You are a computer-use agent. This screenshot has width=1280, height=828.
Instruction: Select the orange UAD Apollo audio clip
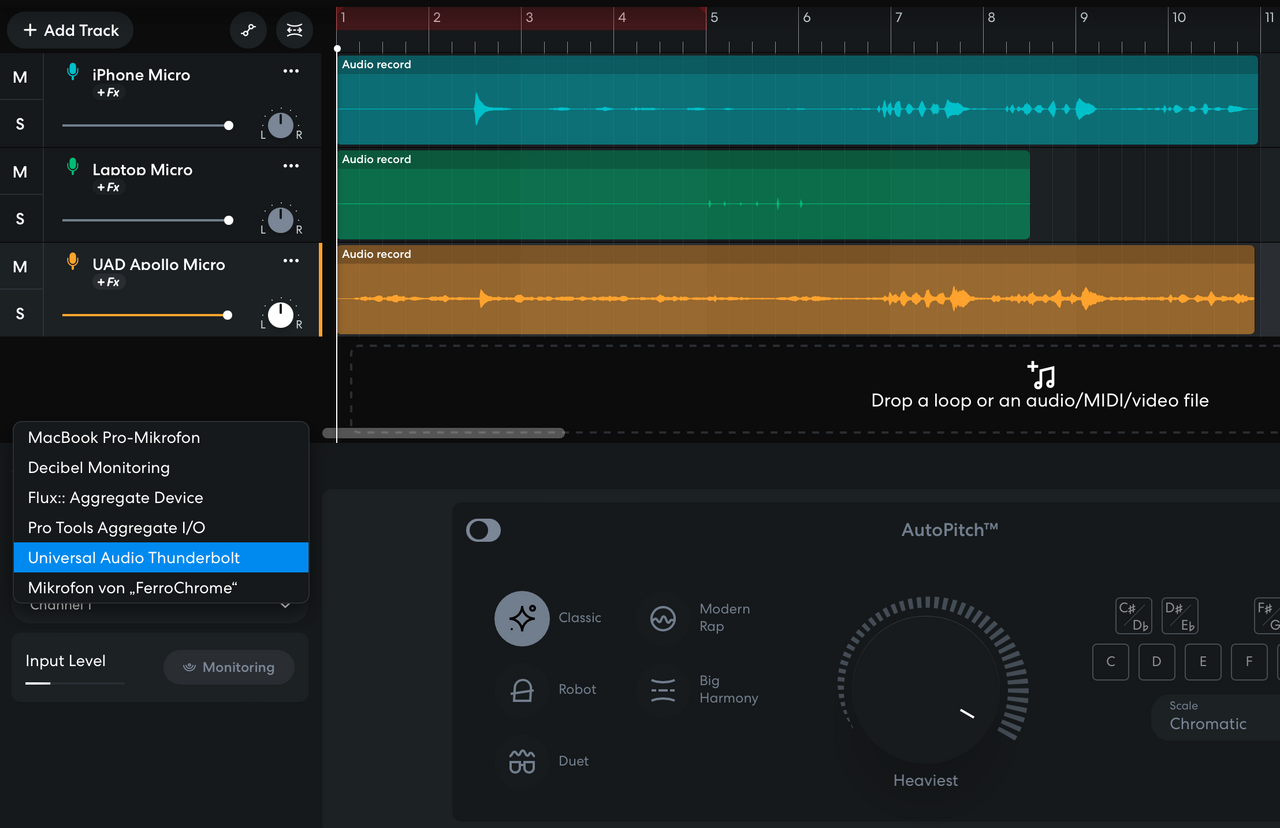coord(796,290)
